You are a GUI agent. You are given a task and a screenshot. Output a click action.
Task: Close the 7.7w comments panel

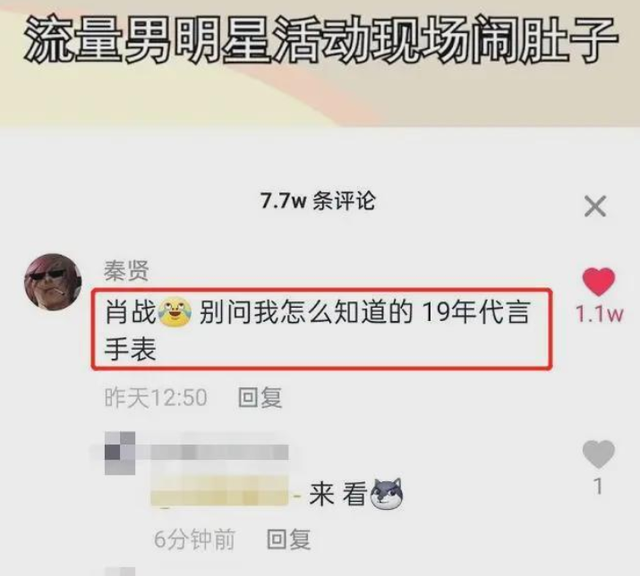(x=595, y=206)
